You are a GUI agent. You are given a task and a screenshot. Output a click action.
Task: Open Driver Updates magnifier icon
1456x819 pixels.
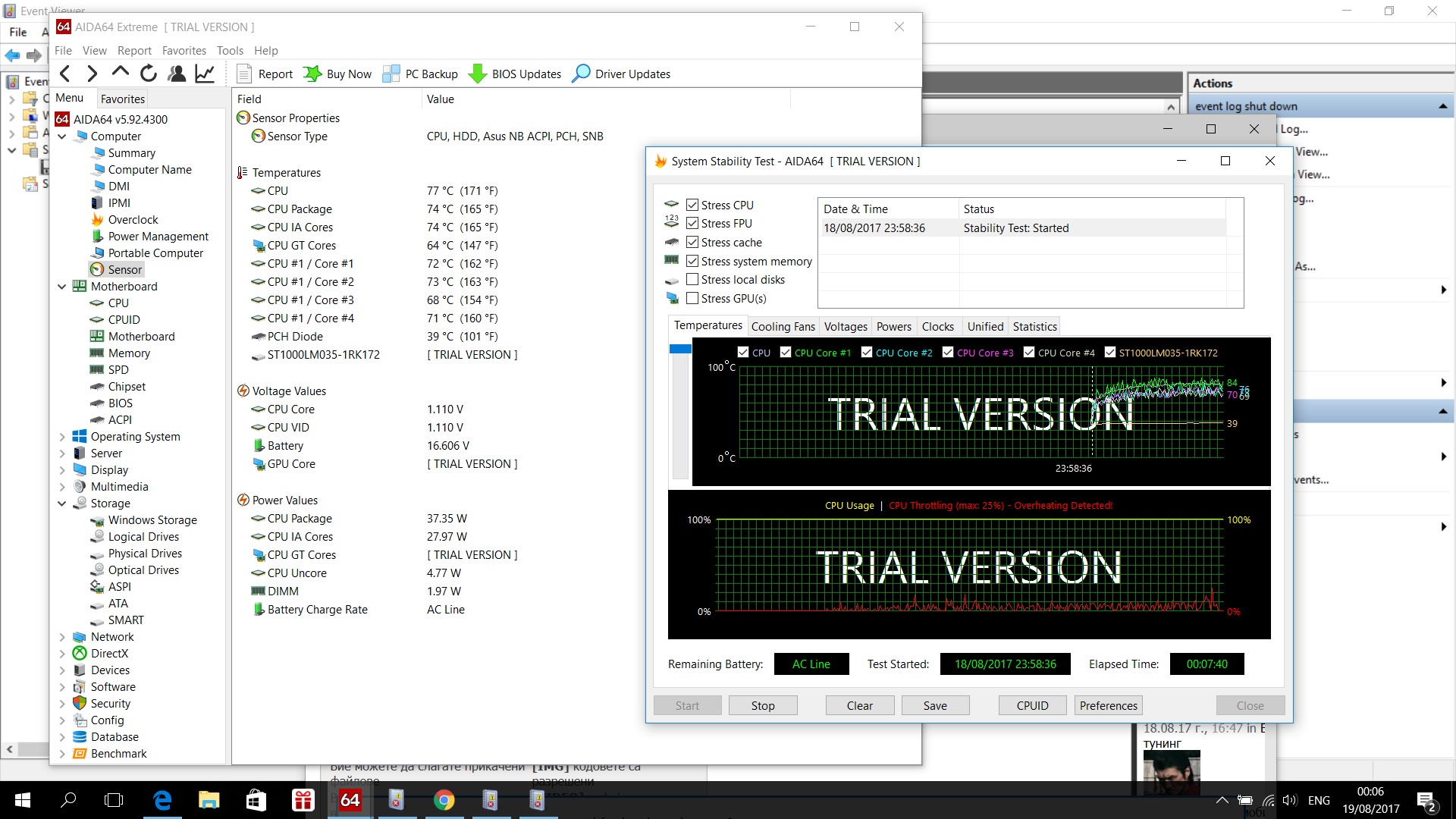coord(581,74)
